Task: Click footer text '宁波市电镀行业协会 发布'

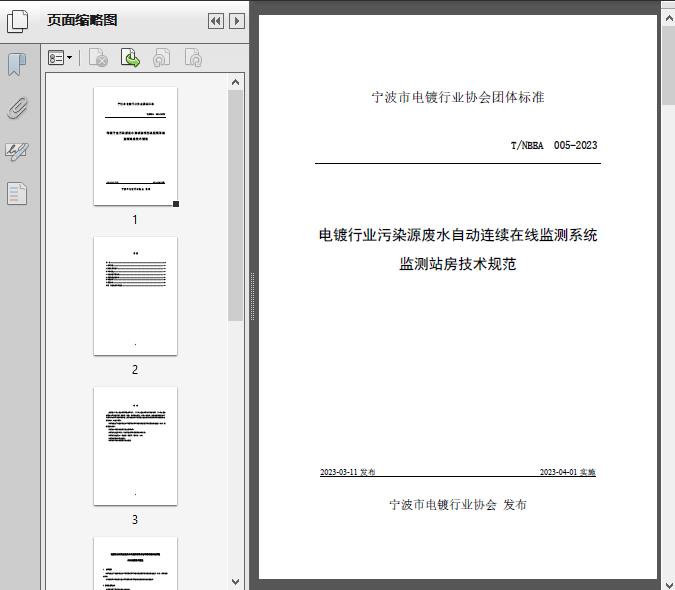Action: [x=458, y=504]
